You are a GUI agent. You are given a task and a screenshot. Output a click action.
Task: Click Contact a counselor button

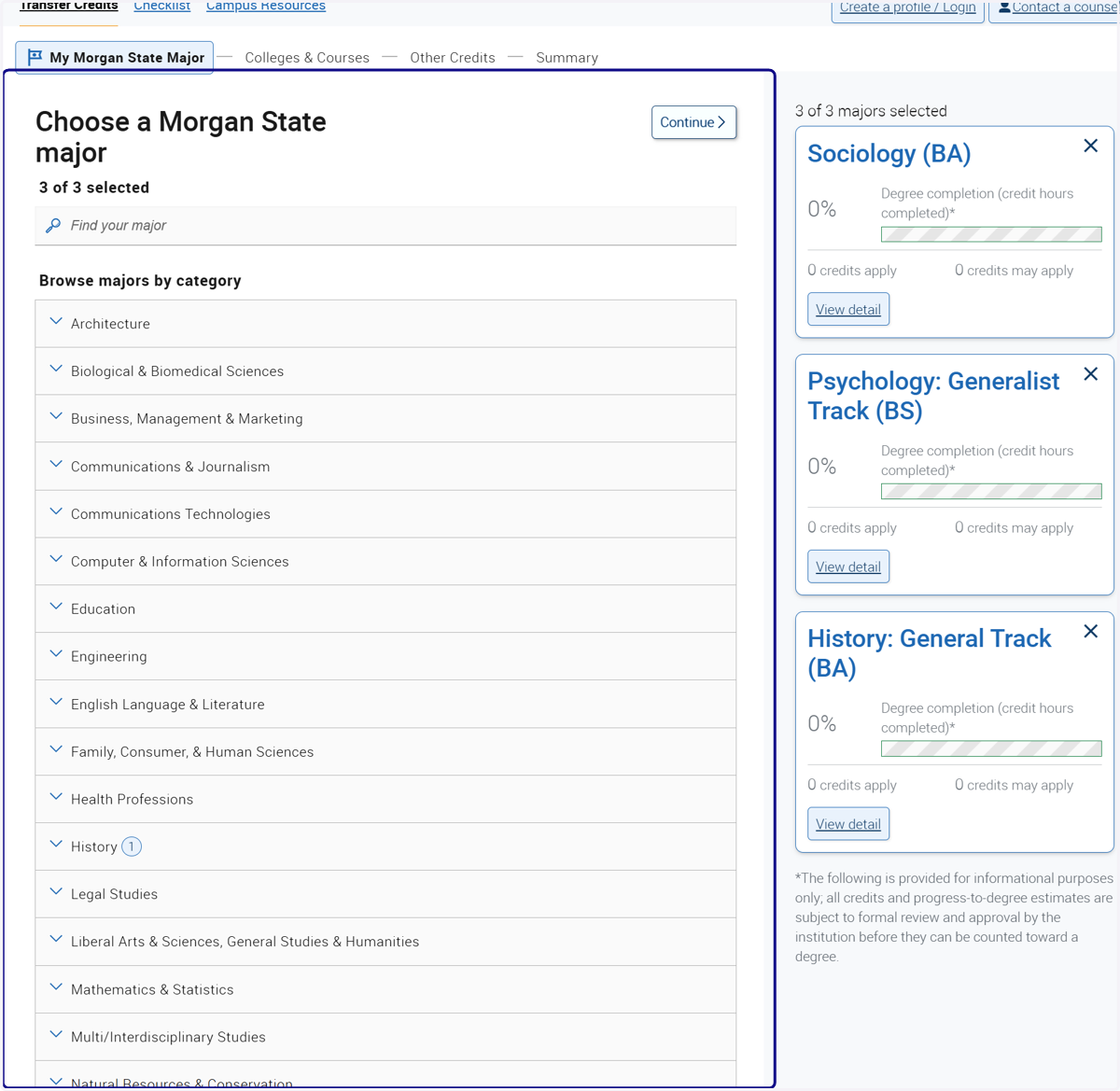pyautogui.click(x=1055, y=8)
